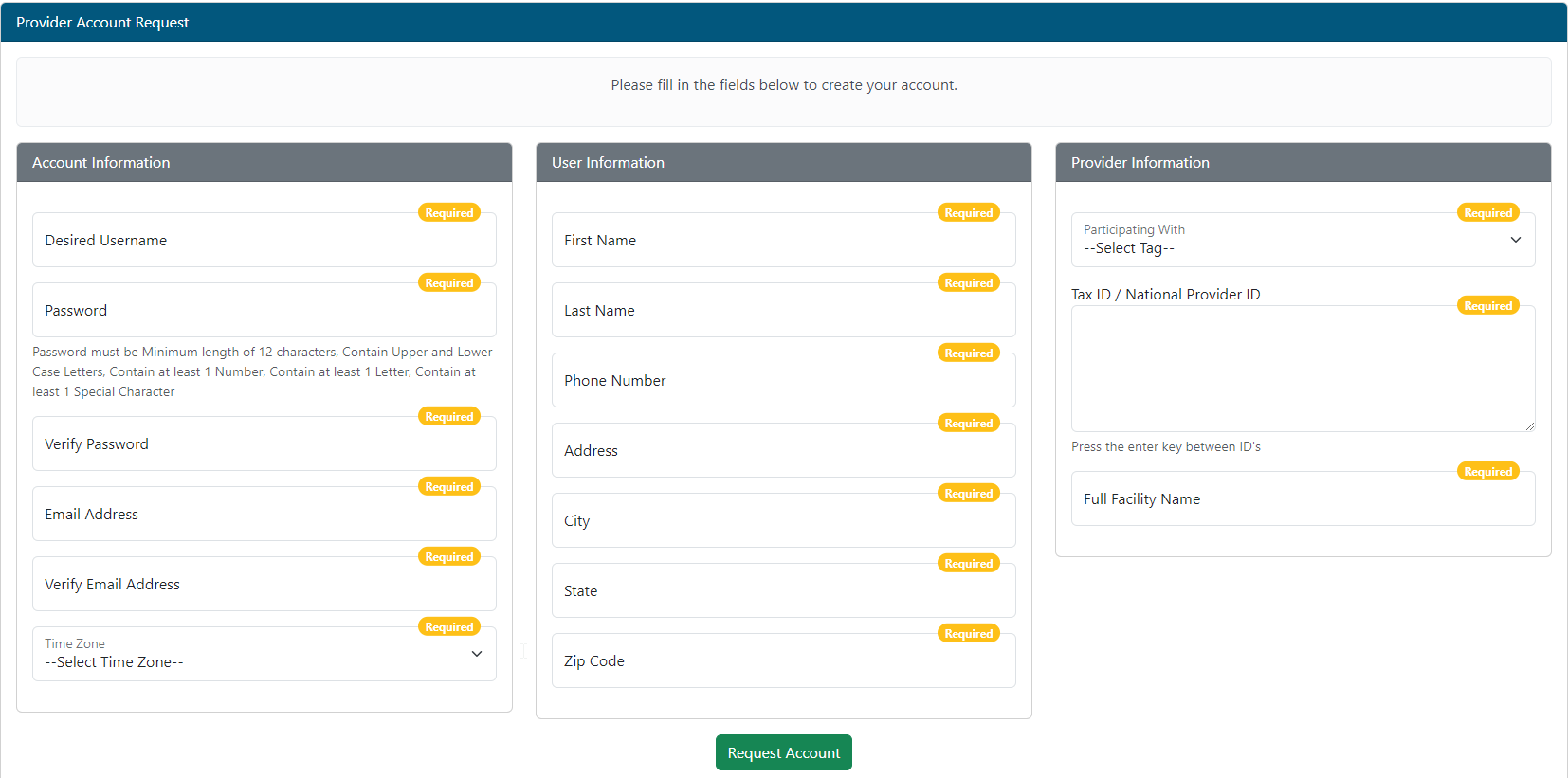Click the Address input field

pos(784,450)
